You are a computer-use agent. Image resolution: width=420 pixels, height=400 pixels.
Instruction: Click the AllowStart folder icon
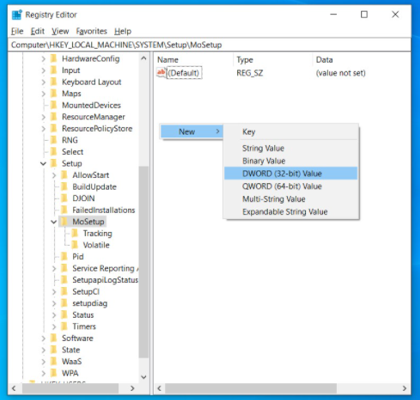[64, 175]
